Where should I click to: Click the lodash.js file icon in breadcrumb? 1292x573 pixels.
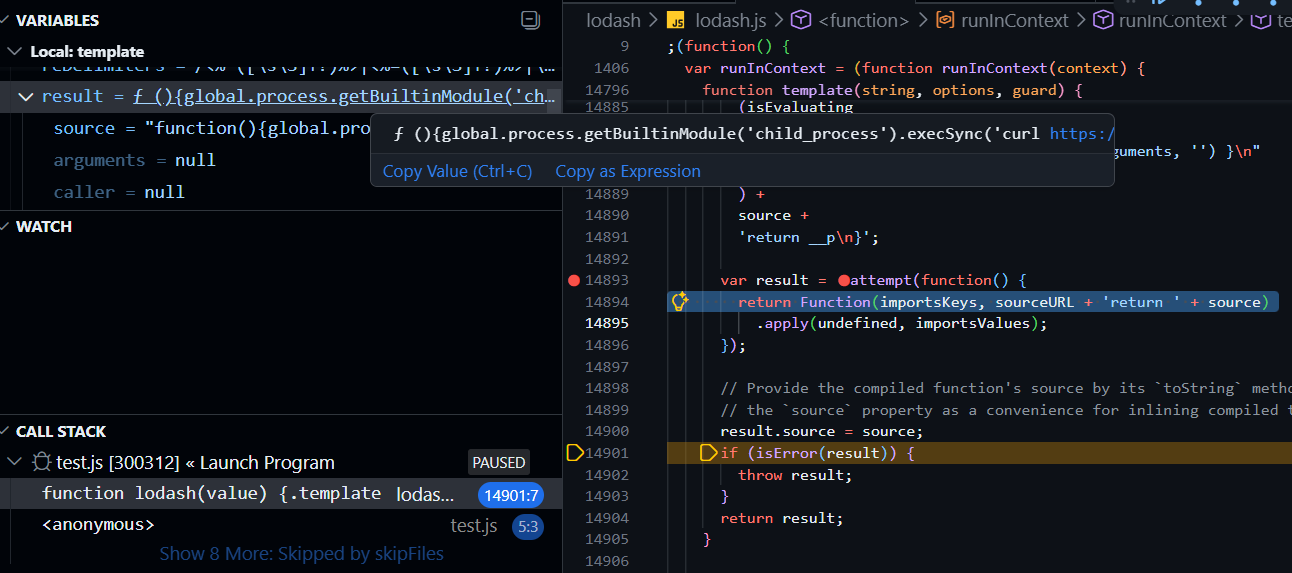click(677, 20)
